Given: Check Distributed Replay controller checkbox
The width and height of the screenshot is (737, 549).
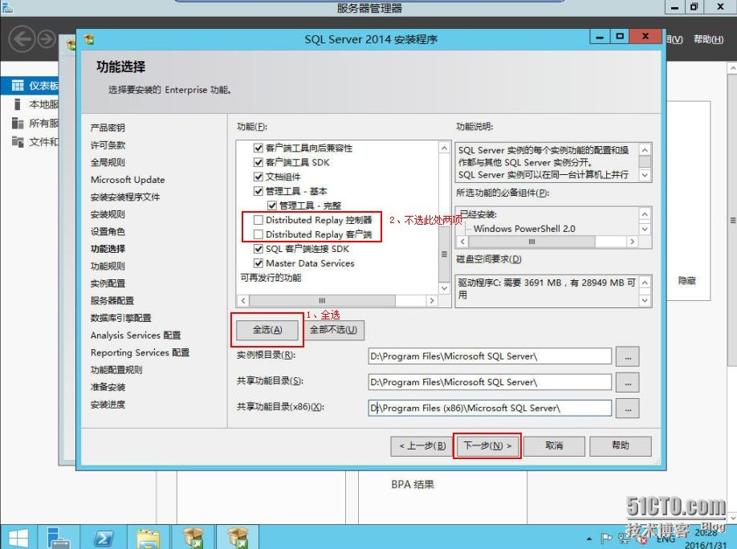Looking at the screenshot, I should (x=258, y=220).
